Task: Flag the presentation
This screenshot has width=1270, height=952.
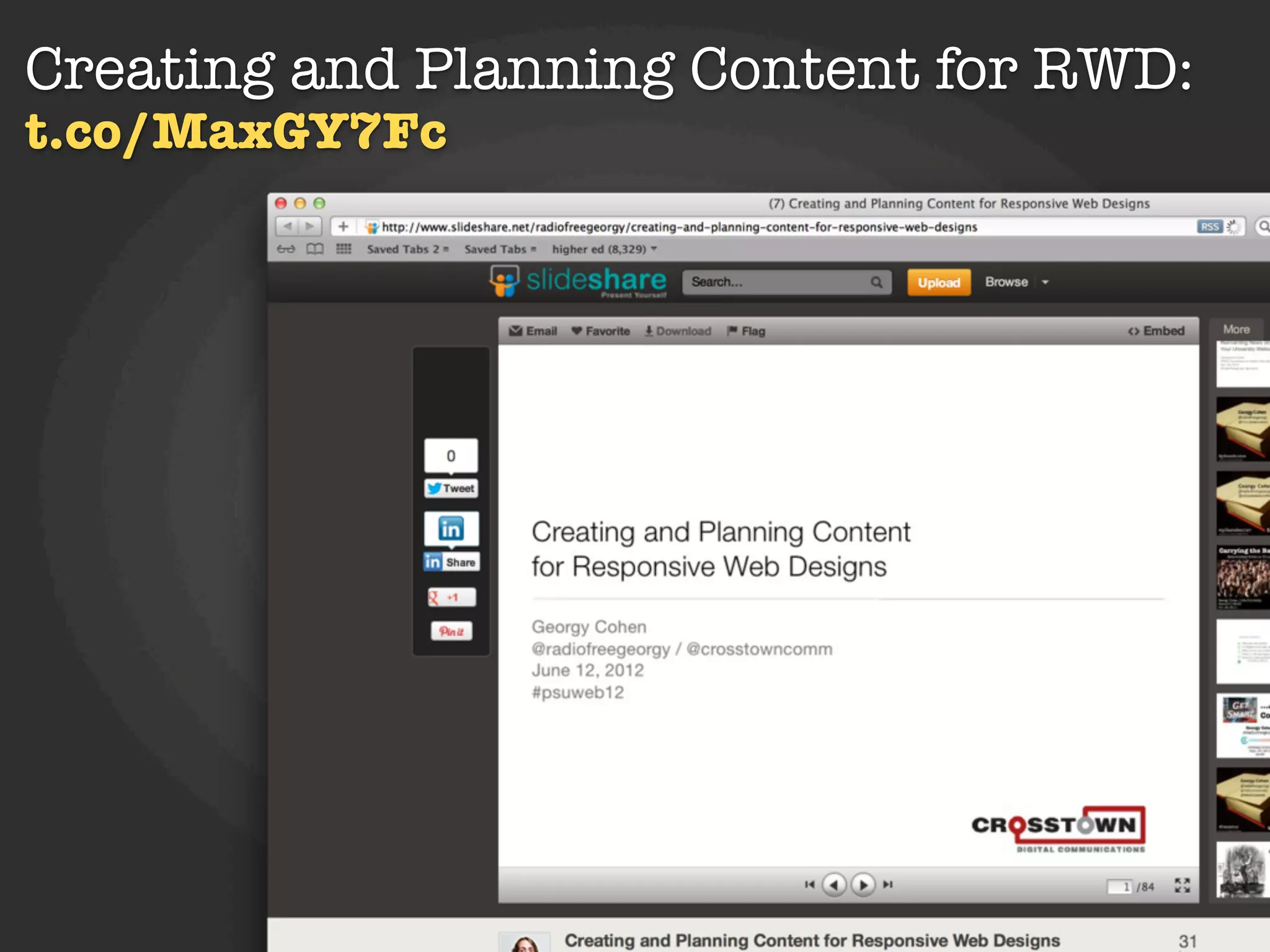Action: (x=746, y=331)
